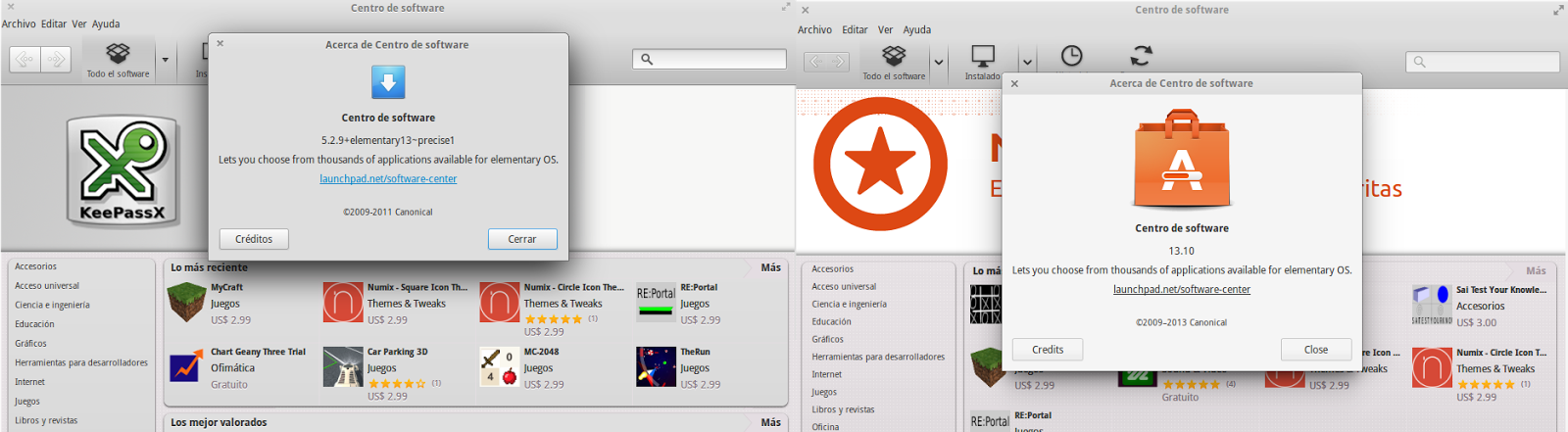Click search field in right window
Screen dimensions: 1568x432
[1483, 62]
